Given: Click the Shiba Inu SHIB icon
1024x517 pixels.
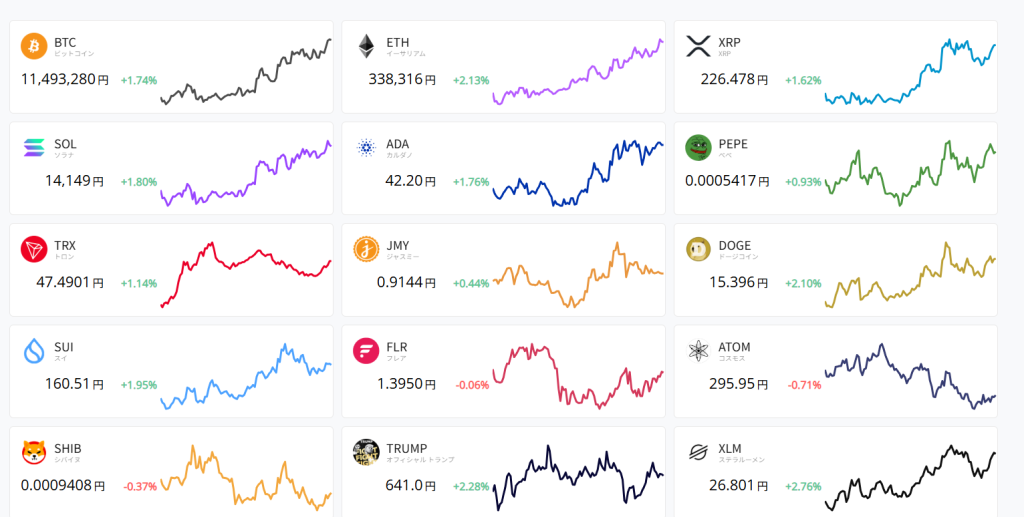Looking at the screenshot, I should 34,453.
